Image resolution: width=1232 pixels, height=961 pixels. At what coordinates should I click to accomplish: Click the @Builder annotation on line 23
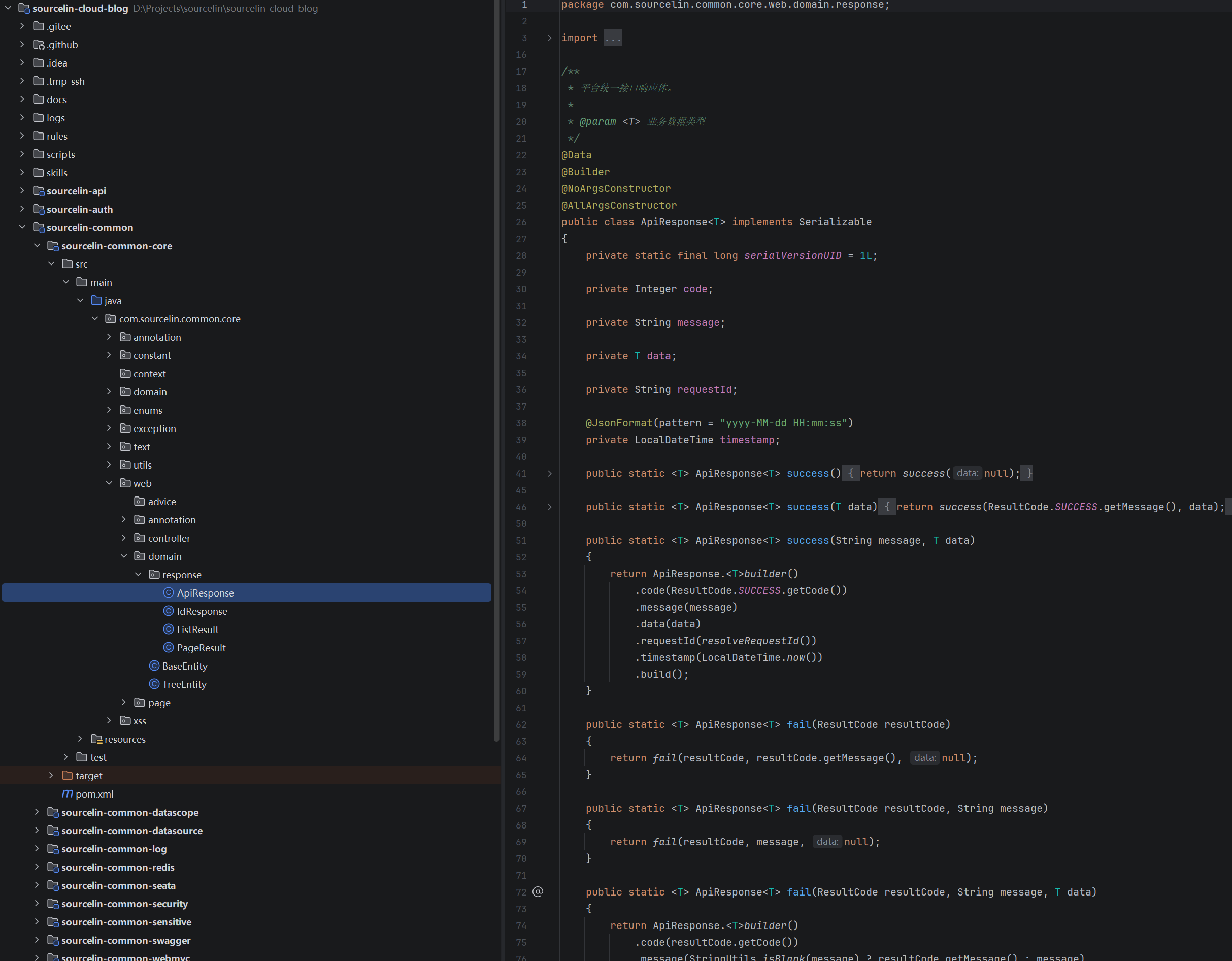[585, 172]
